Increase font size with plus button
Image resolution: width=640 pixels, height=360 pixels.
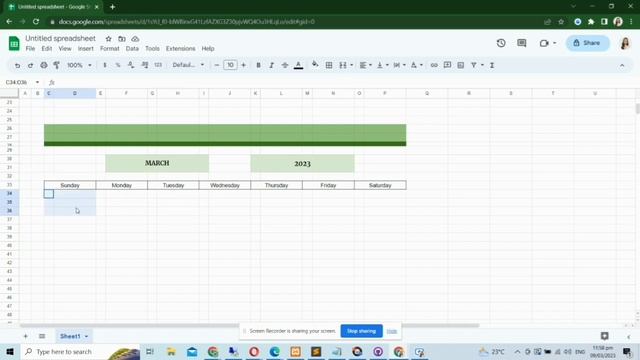(x=244, y=65)
